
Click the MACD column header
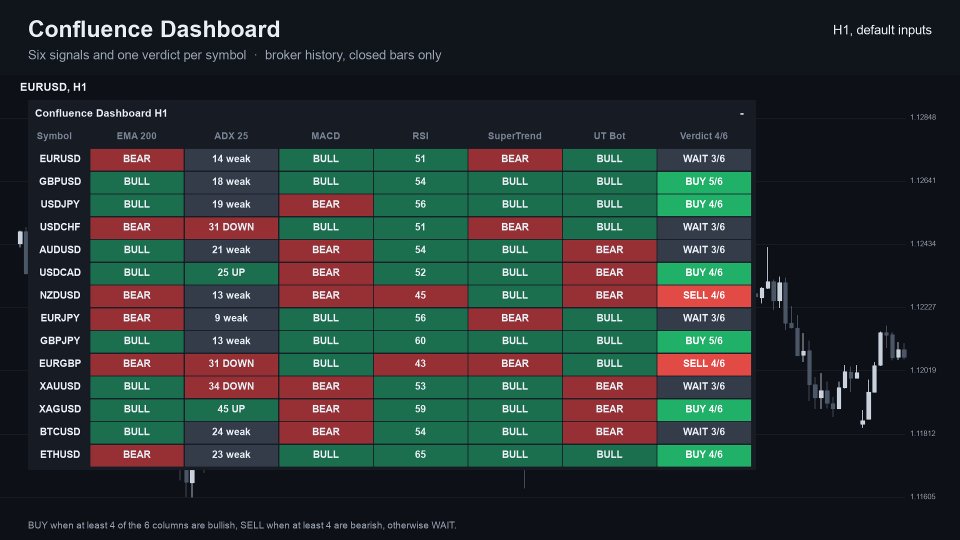point(326,136)
